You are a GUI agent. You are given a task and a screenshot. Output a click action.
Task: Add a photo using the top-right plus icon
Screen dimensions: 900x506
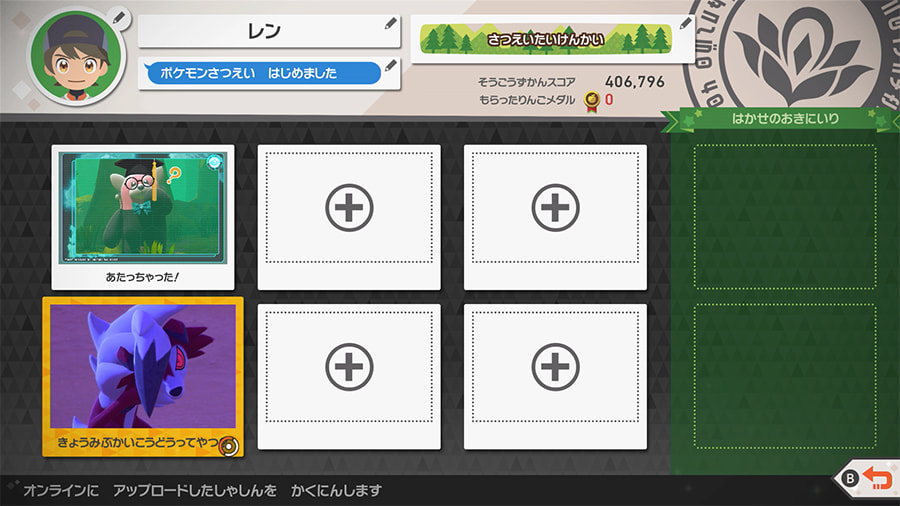coord(555,209)
